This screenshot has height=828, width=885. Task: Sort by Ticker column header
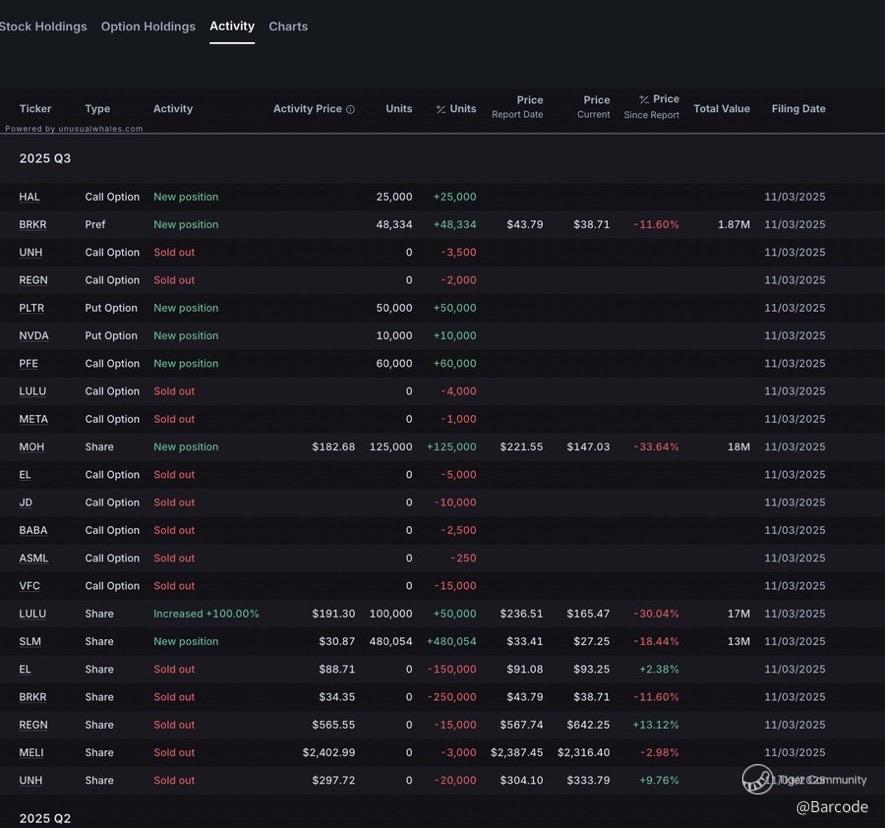tap(35, 108)
